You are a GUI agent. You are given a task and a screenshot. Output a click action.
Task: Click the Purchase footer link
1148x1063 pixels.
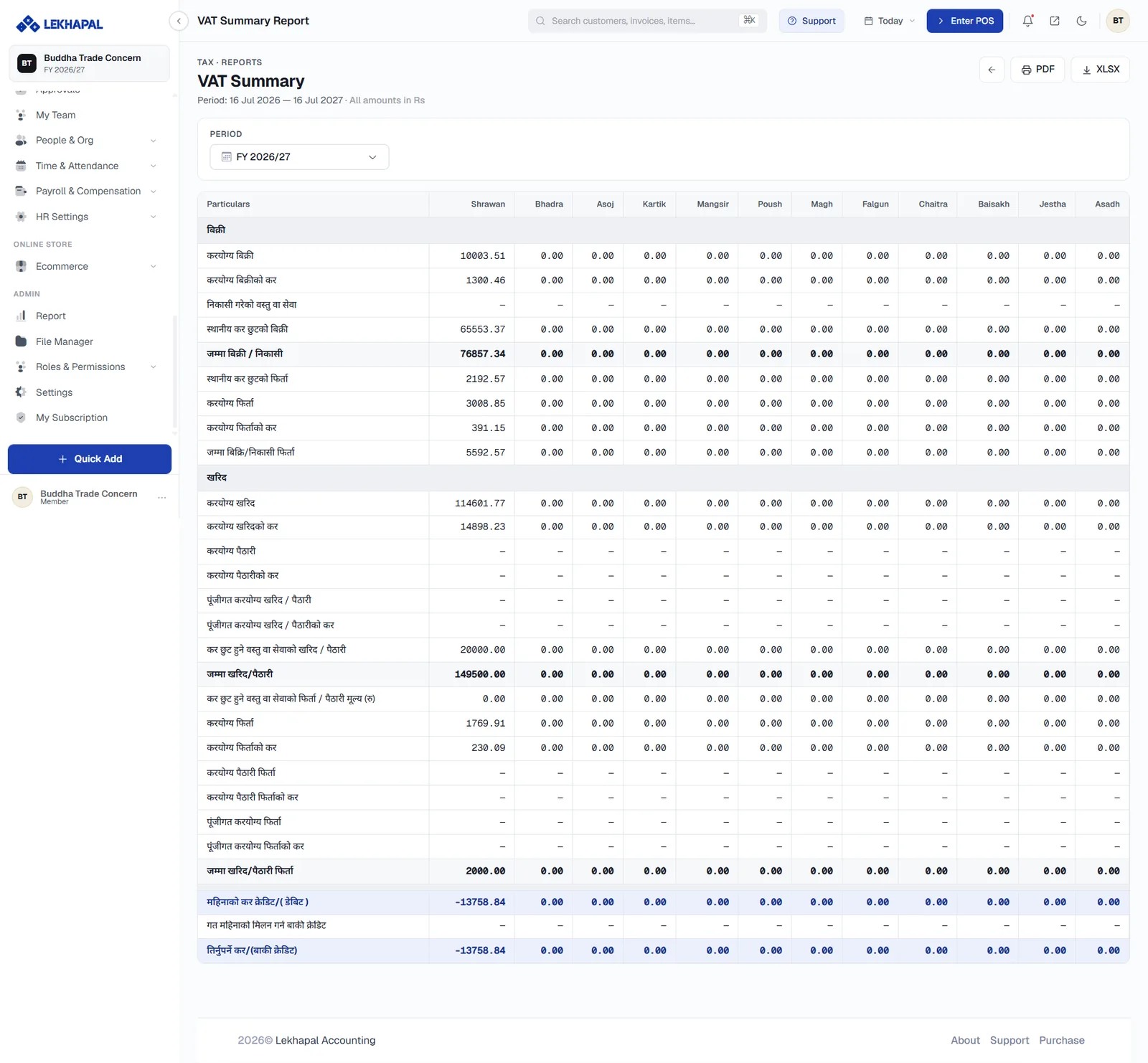1062,1041
